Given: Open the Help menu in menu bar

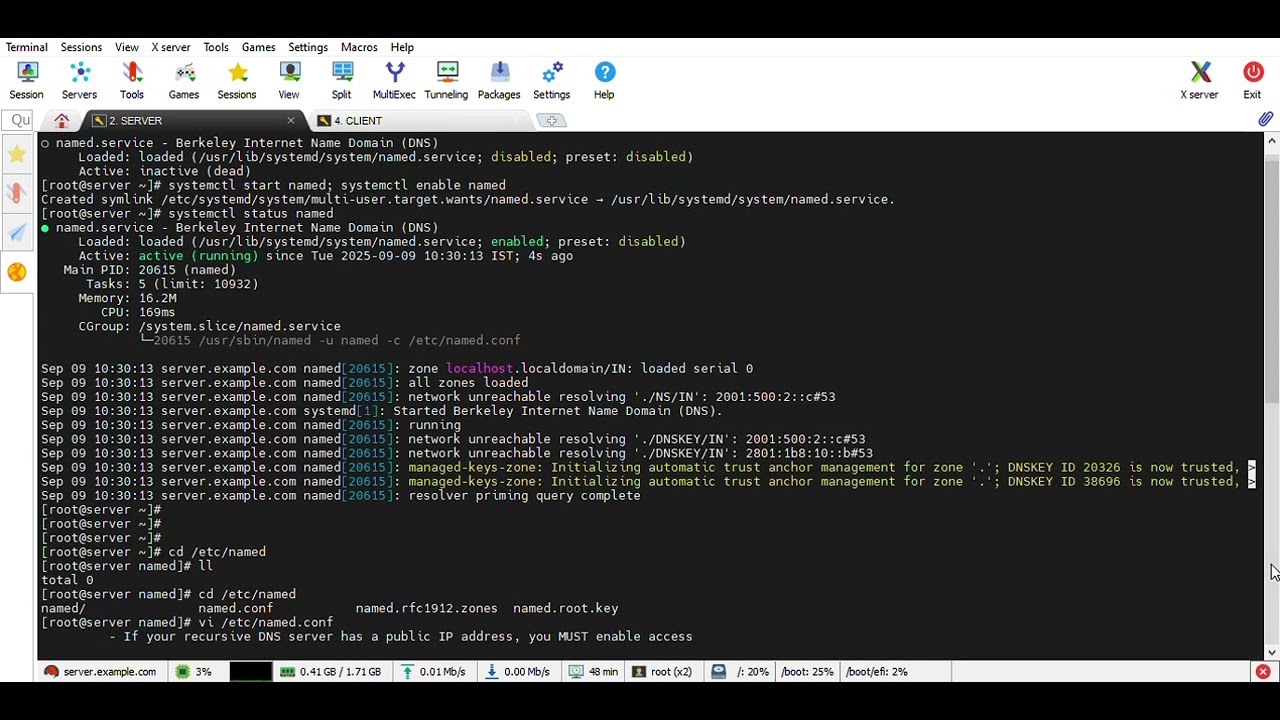Looking at the screenshot, I should [x=402, y=47].
